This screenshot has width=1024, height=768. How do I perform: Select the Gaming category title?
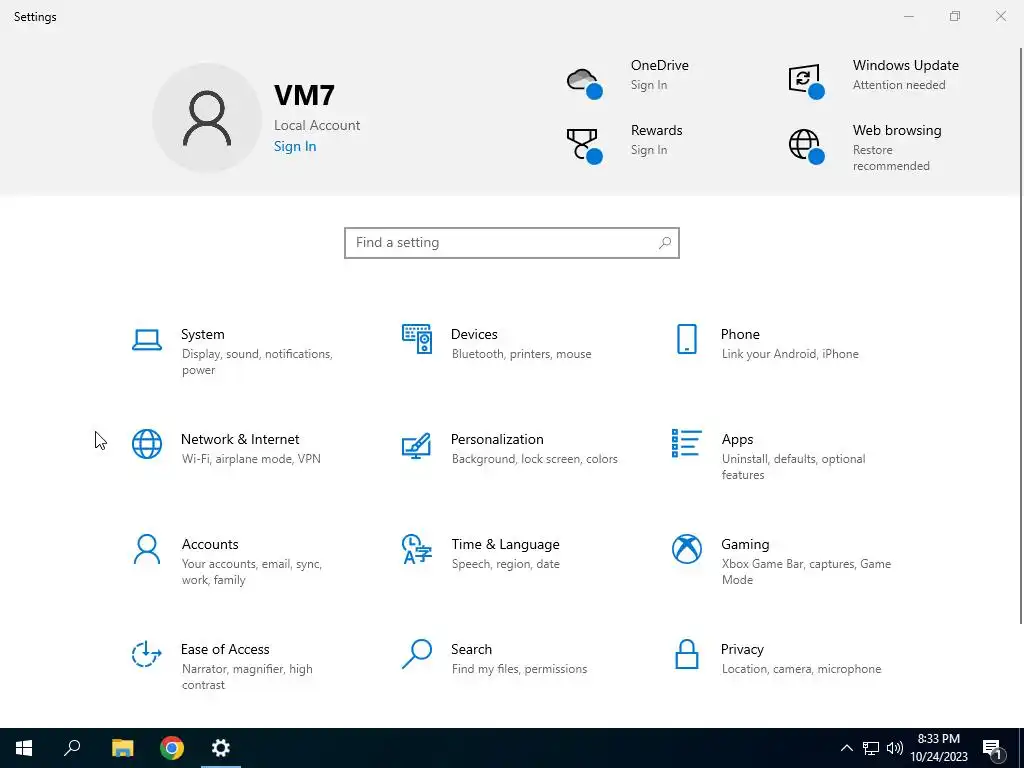(745, 545)
